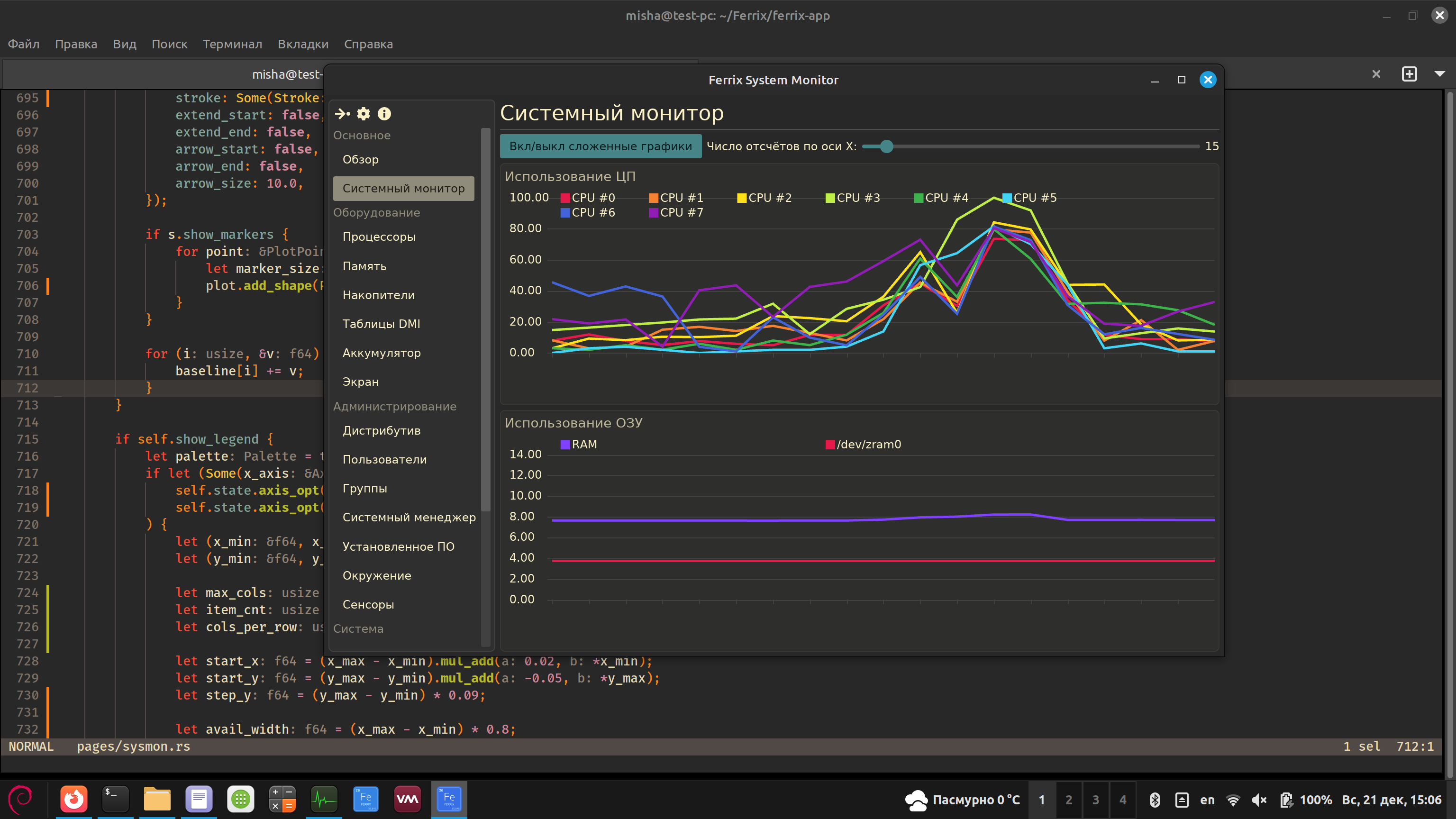Open the Сенсоры page in the sidebar
The height and width of the screenshot is (819, 1456).
click(x=368, y=604)
